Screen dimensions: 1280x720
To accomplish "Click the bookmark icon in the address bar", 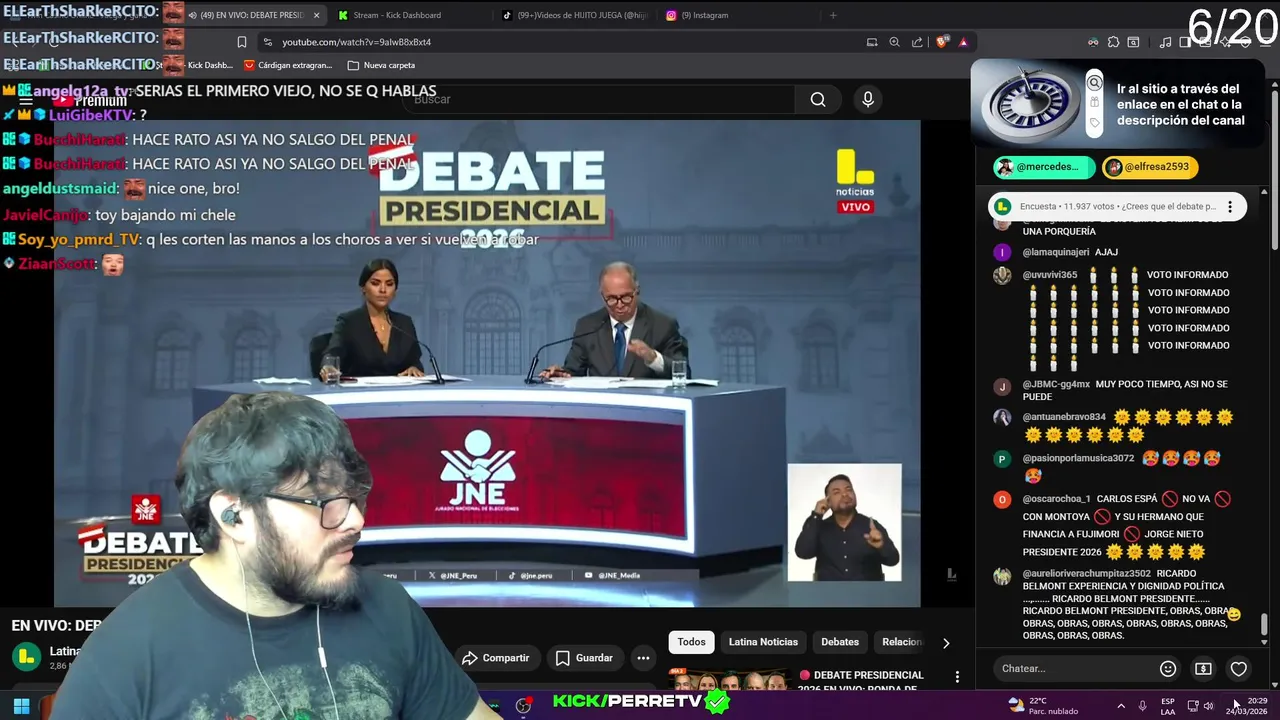I will [x=241, y=42].
